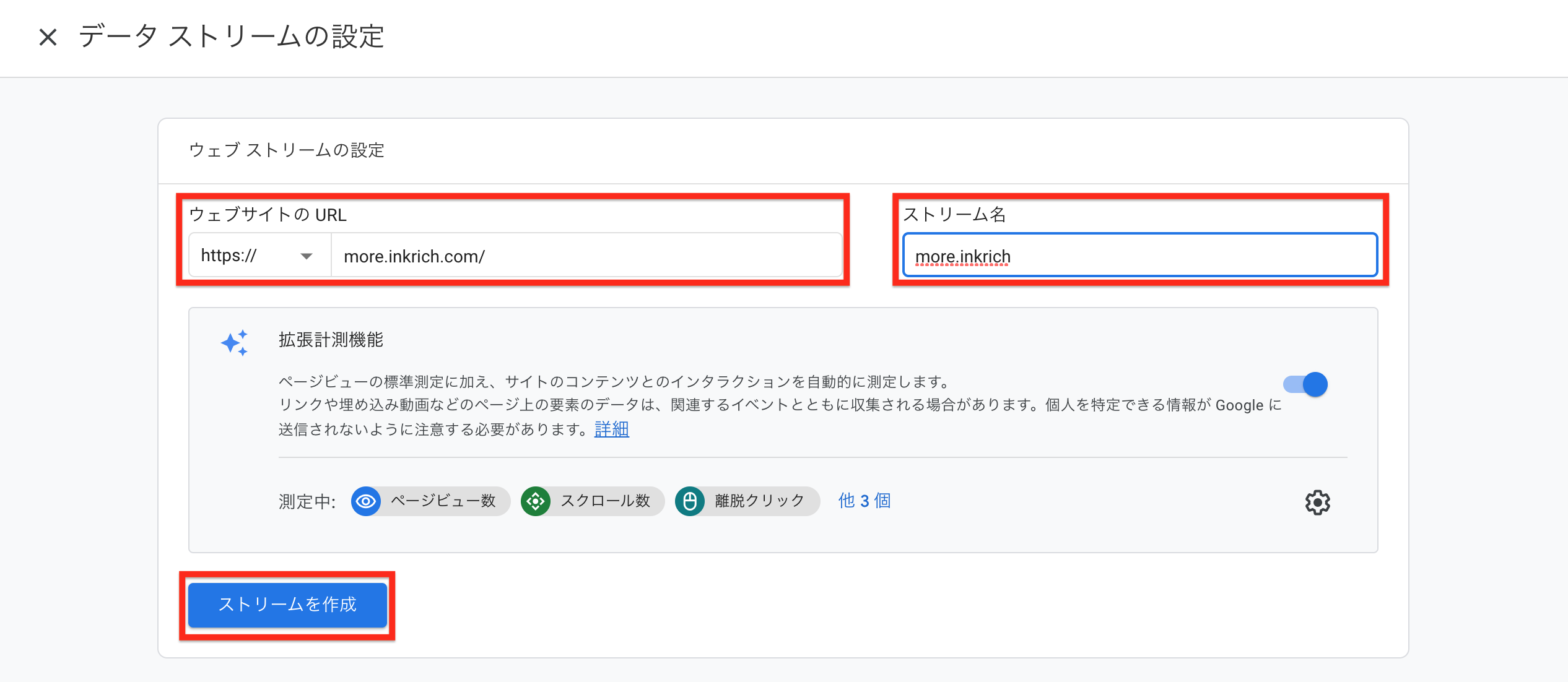
Task: Click the ストリーム名 label
Action: pyautogui.click(x=954, y=215)
